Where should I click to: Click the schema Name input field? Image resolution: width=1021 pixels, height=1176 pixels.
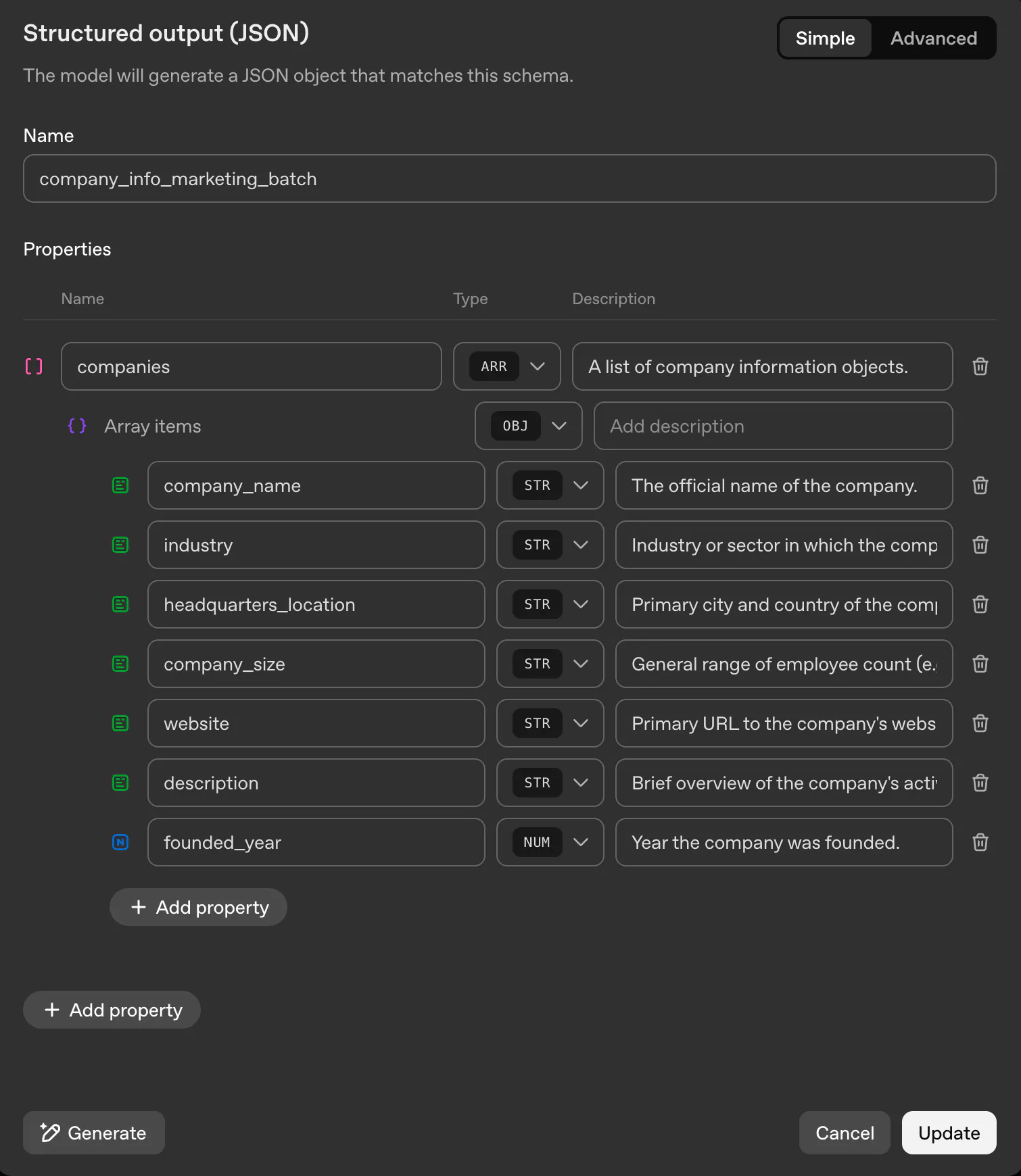pyautogui.click(x=509, y=178)
